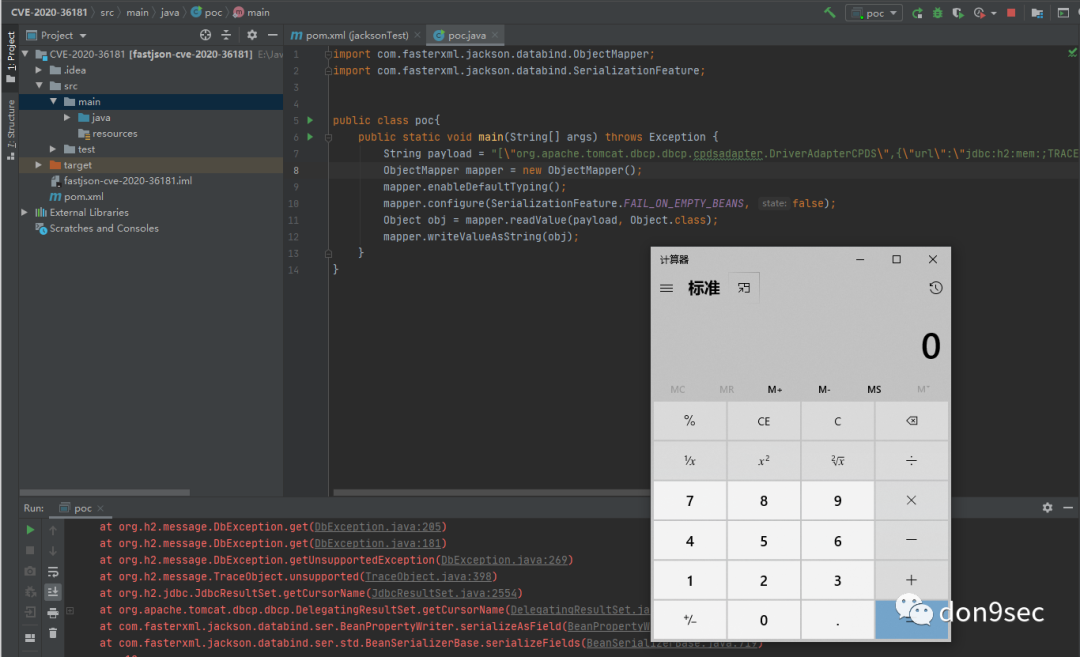Open the Calculator history panel
1080x657 pixels.
[x=935, y=288]
